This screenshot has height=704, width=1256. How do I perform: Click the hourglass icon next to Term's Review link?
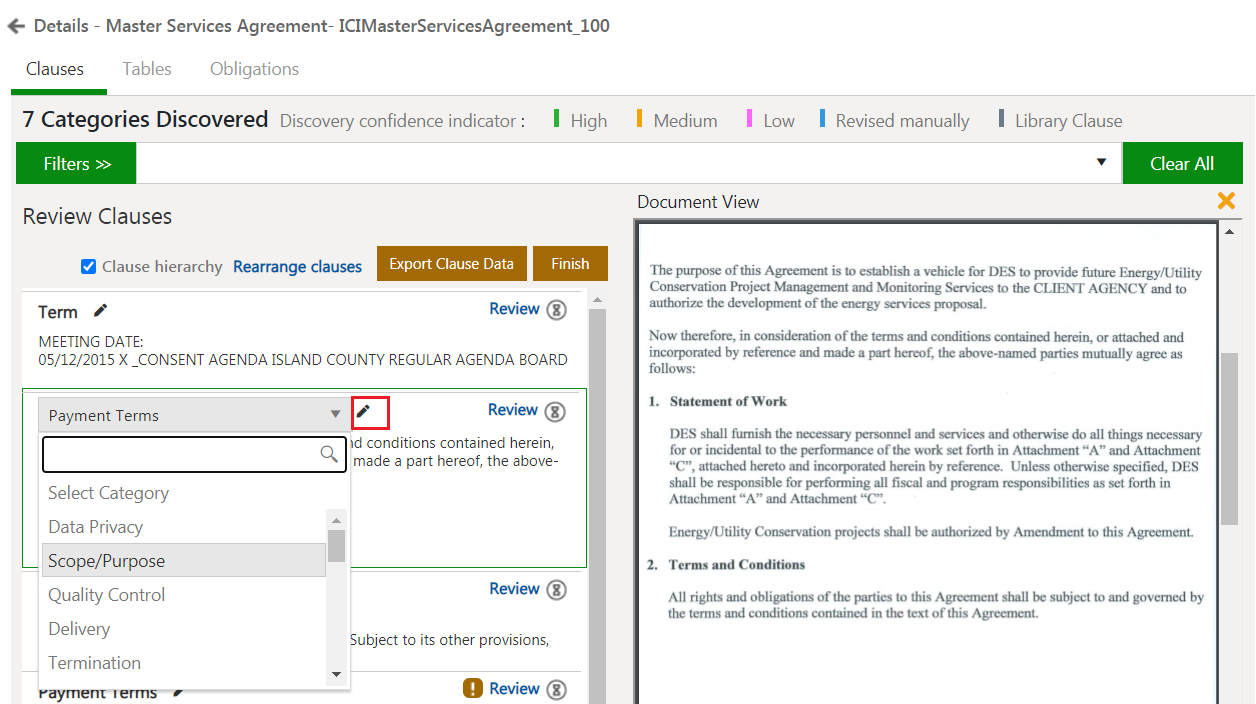pyautogui.click(x=556, y=310)
